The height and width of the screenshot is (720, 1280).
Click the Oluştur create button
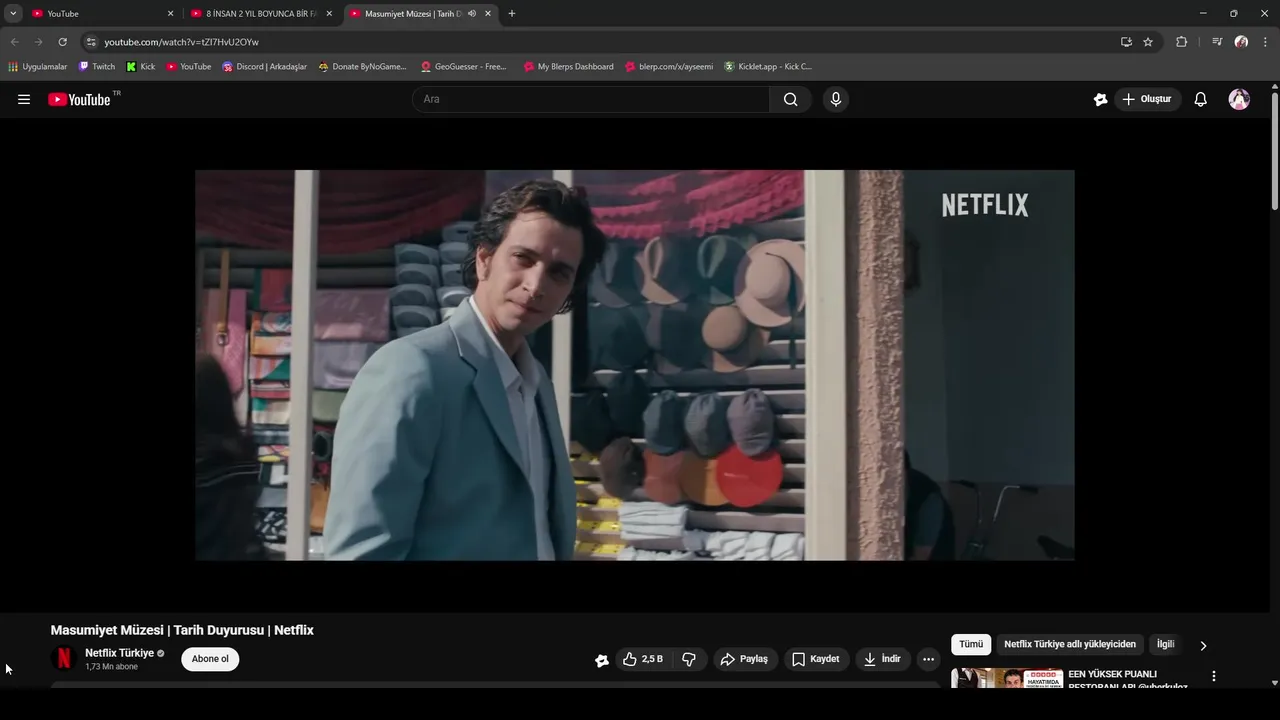coord(1147,99)
